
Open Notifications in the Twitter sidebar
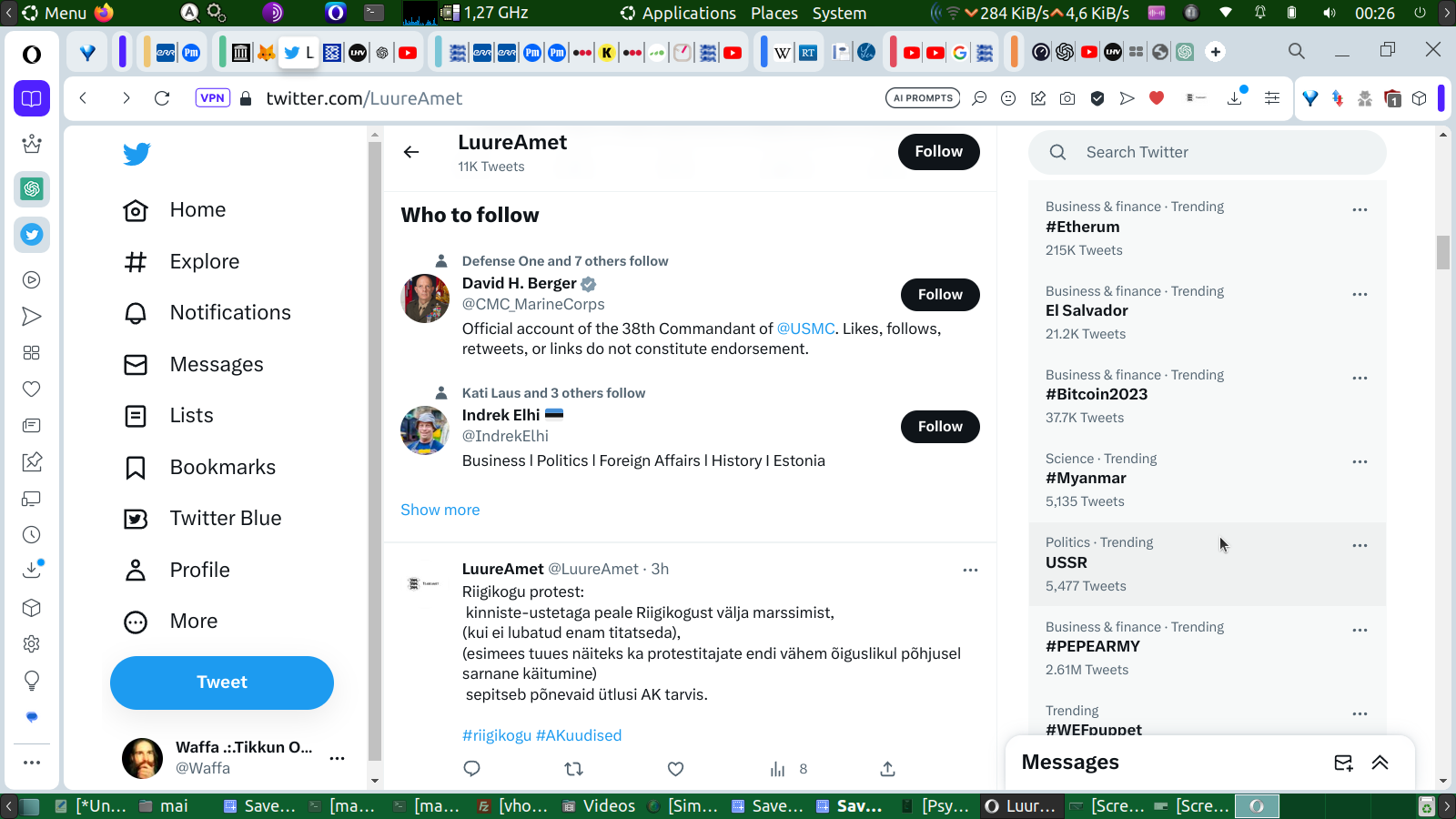207,313
